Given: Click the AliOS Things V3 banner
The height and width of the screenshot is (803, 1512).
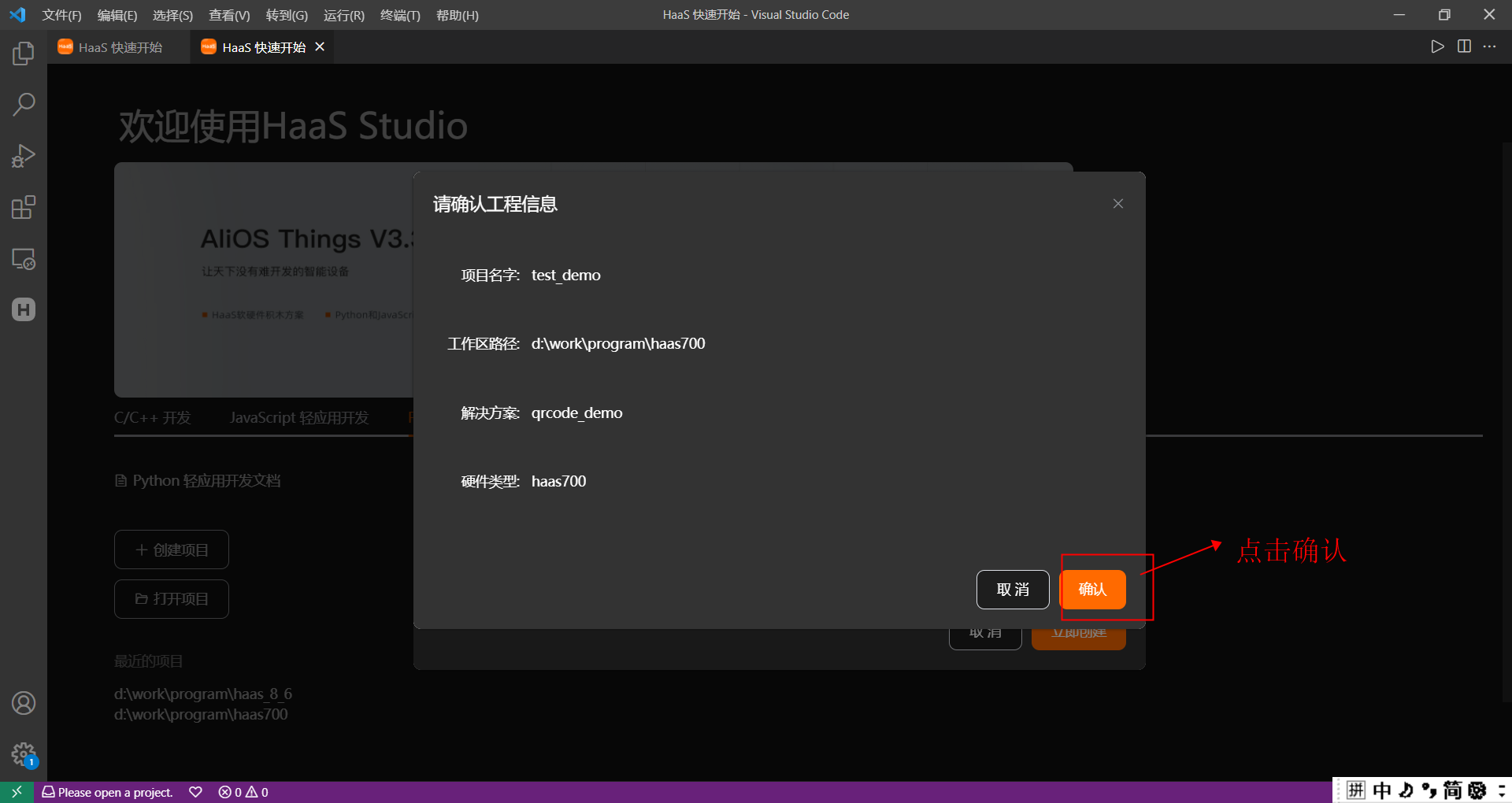Looking at the screenshot, I should pyautogui.click(x=264, y=279).
